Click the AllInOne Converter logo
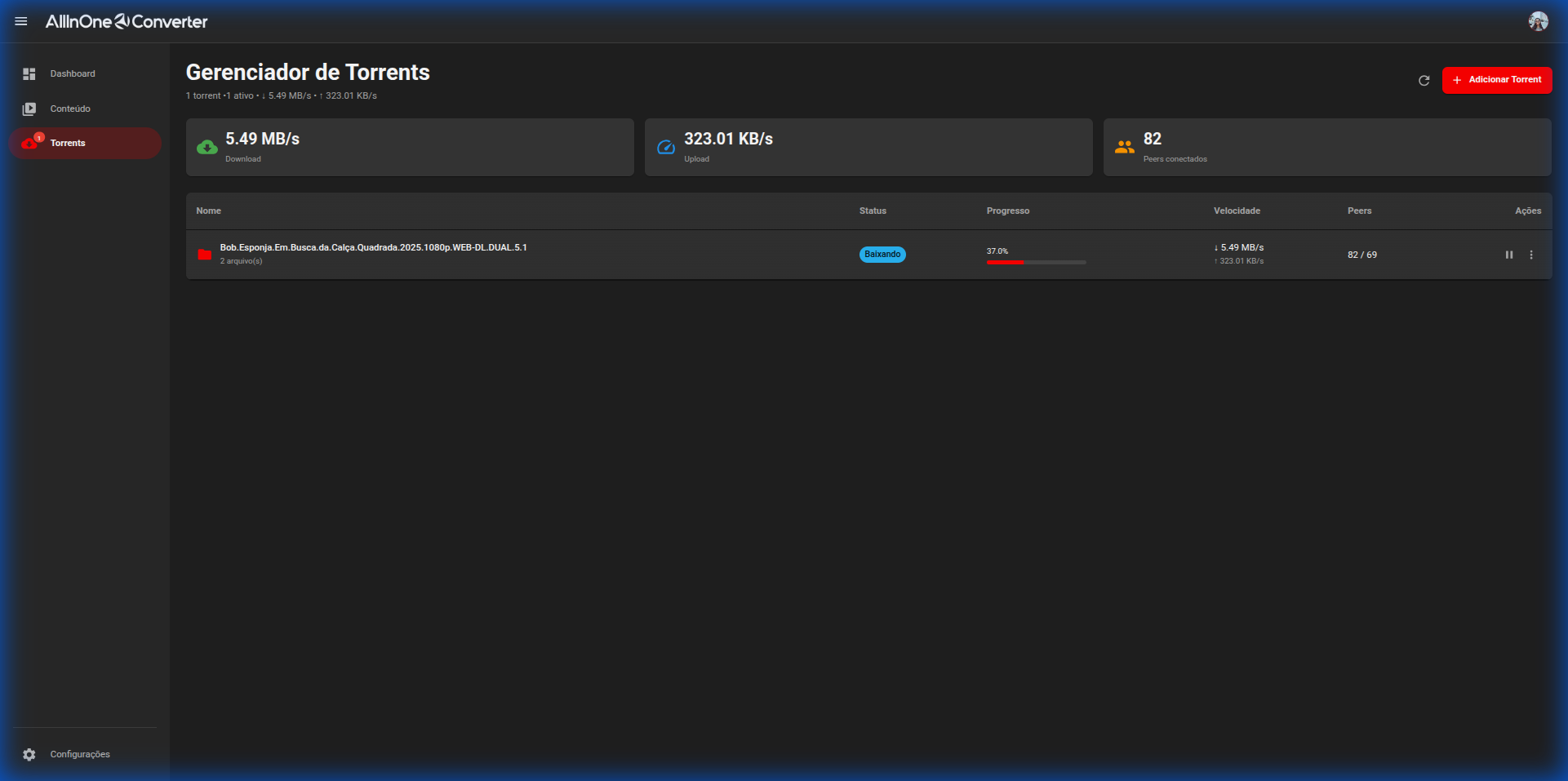 coord(127,21)
